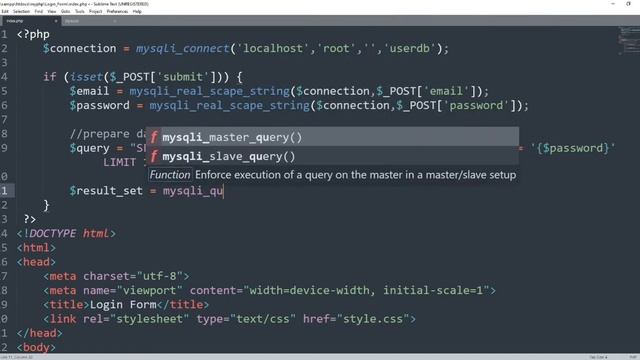Open the View menu

coord(52,11)
